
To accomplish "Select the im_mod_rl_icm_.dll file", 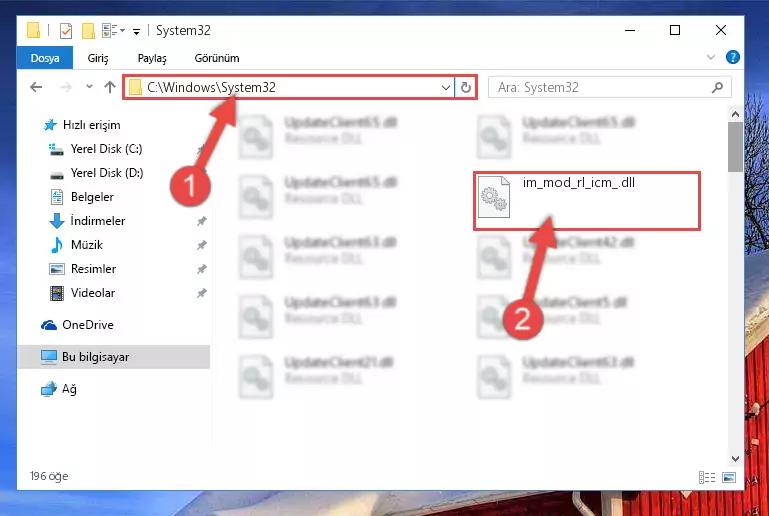I will (x=587, y=201).
